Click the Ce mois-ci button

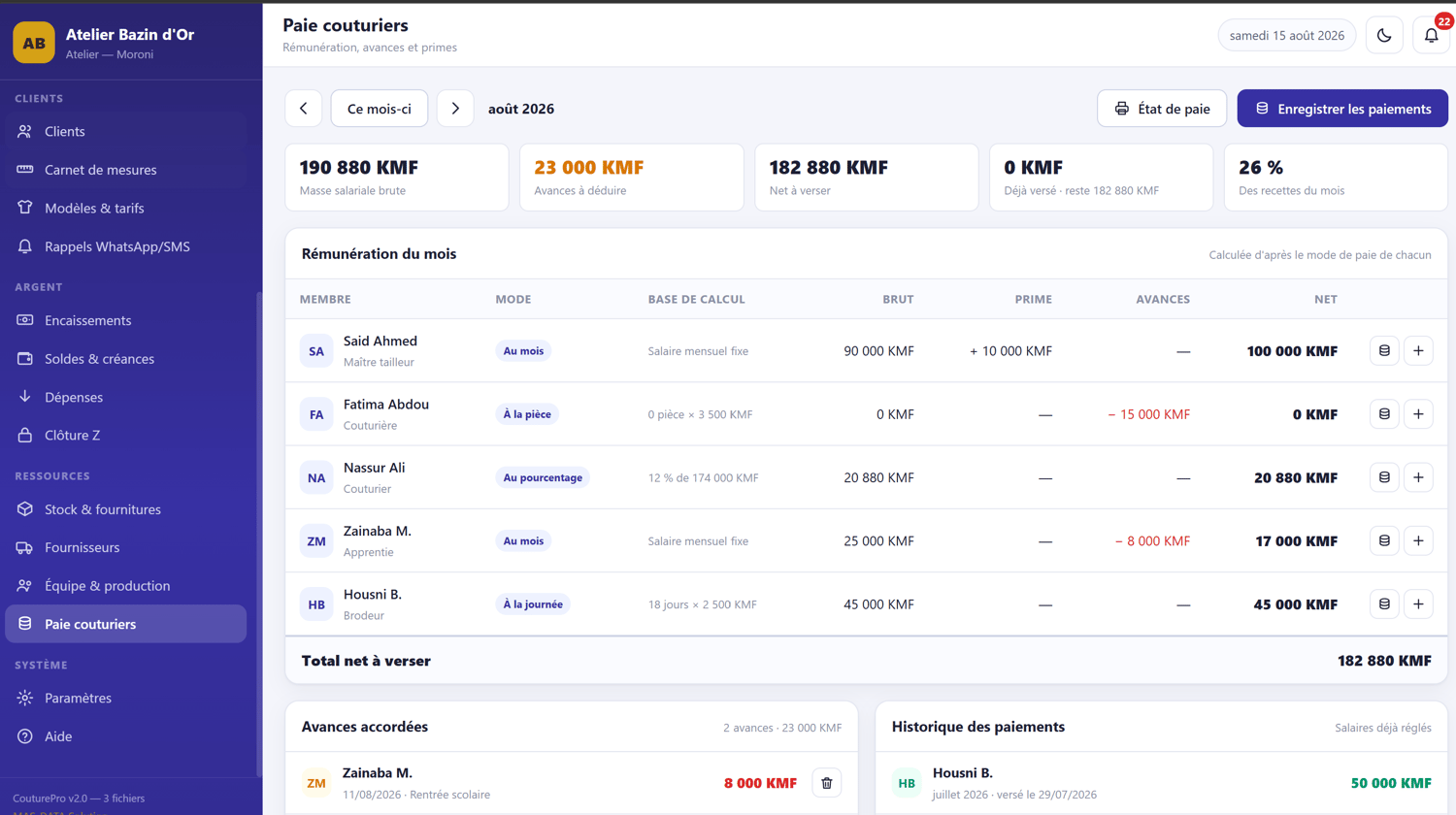pos(380,109)
